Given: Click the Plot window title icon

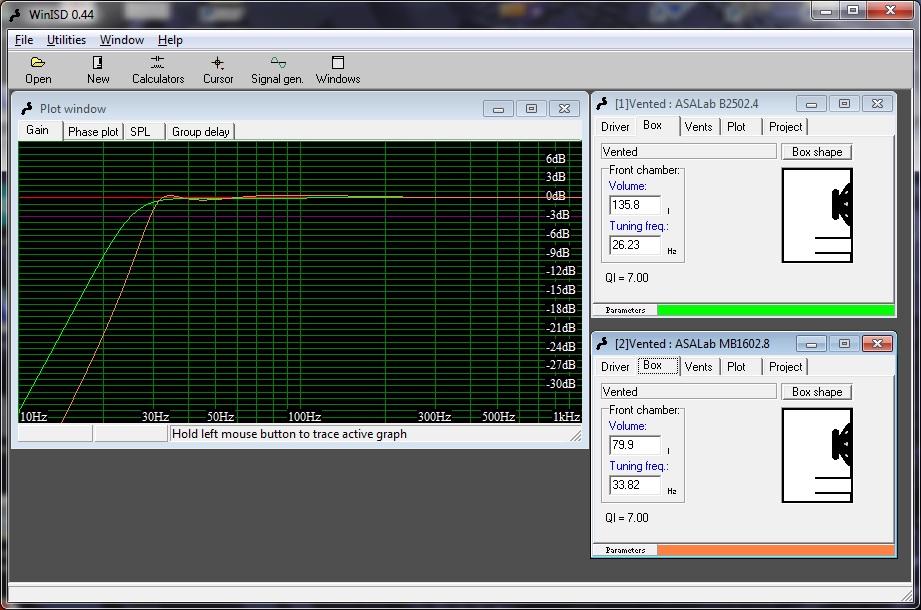Looking at the screenshot, I should coord(27,108).
